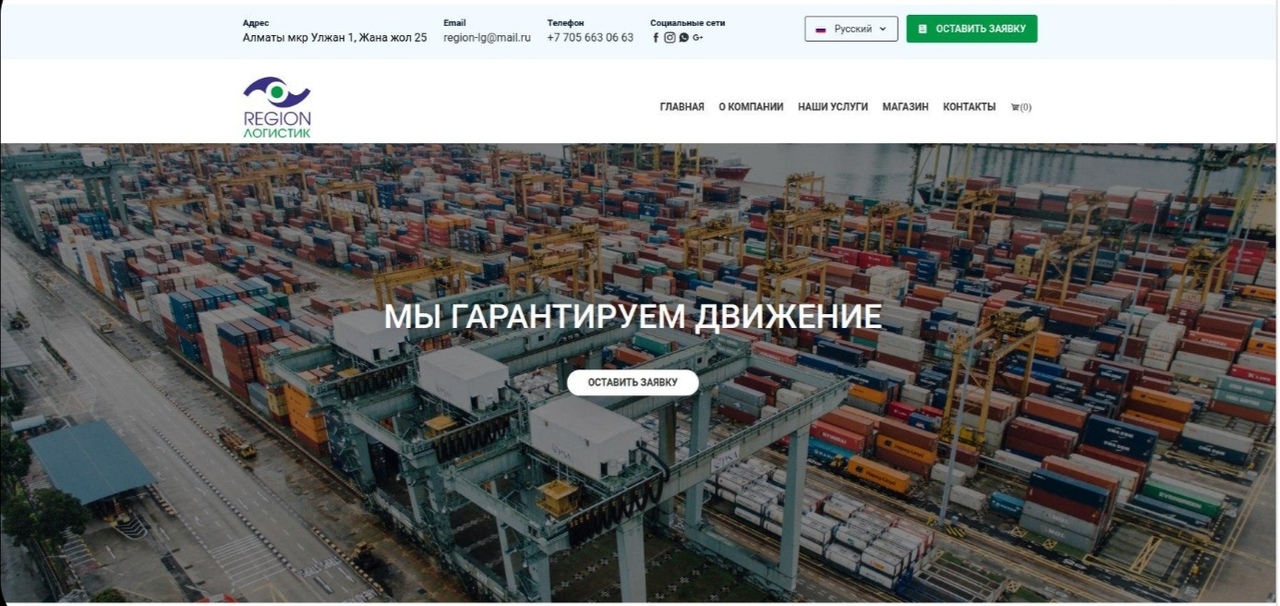Click the white Оставить заявку hero button
This screenshot has height=606, width=1280.
point(633,382)
